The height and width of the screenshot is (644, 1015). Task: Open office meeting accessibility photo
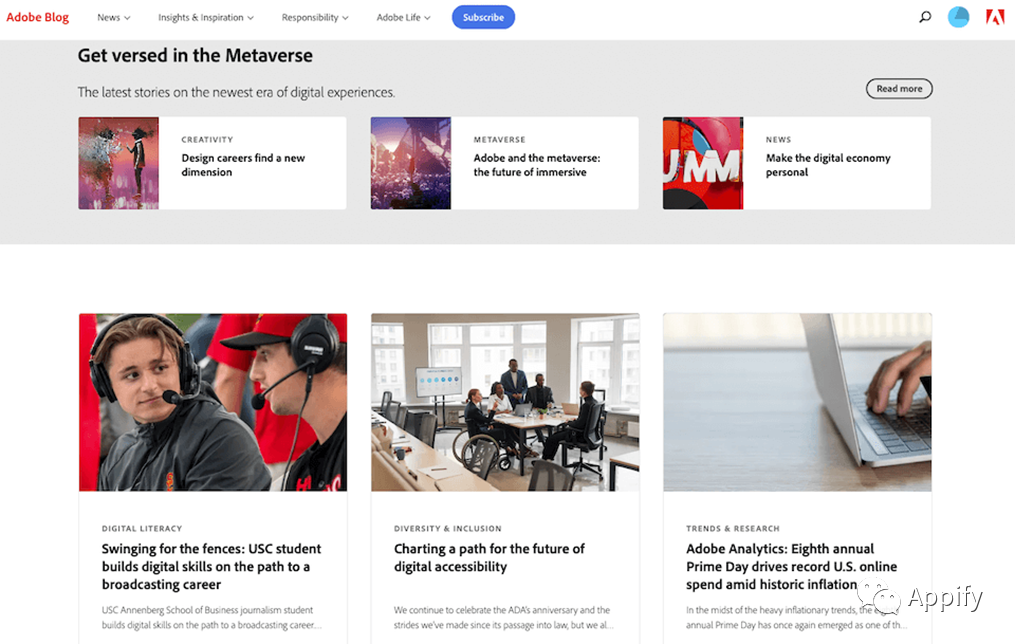[x=505, y=402]
